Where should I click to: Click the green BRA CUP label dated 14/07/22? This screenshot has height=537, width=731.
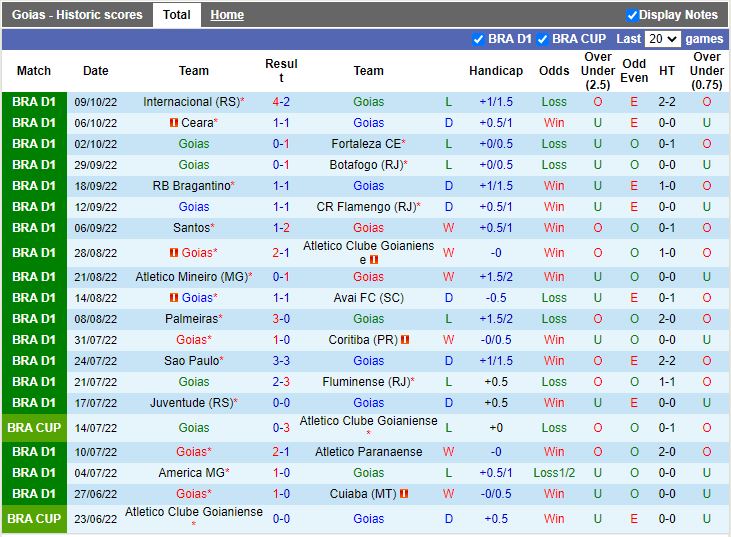coord(34,427)
